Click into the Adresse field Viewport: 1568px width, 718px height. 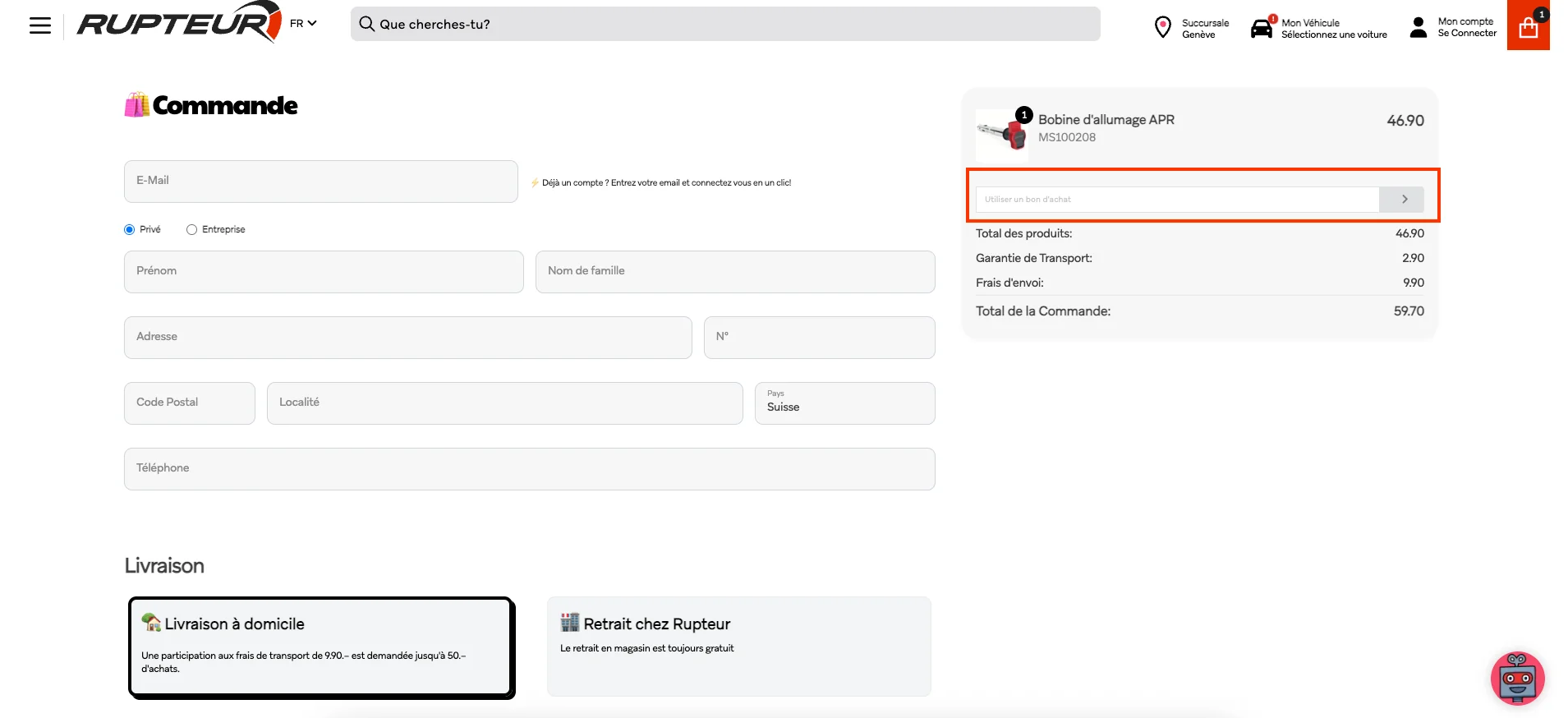click(408, 338)
